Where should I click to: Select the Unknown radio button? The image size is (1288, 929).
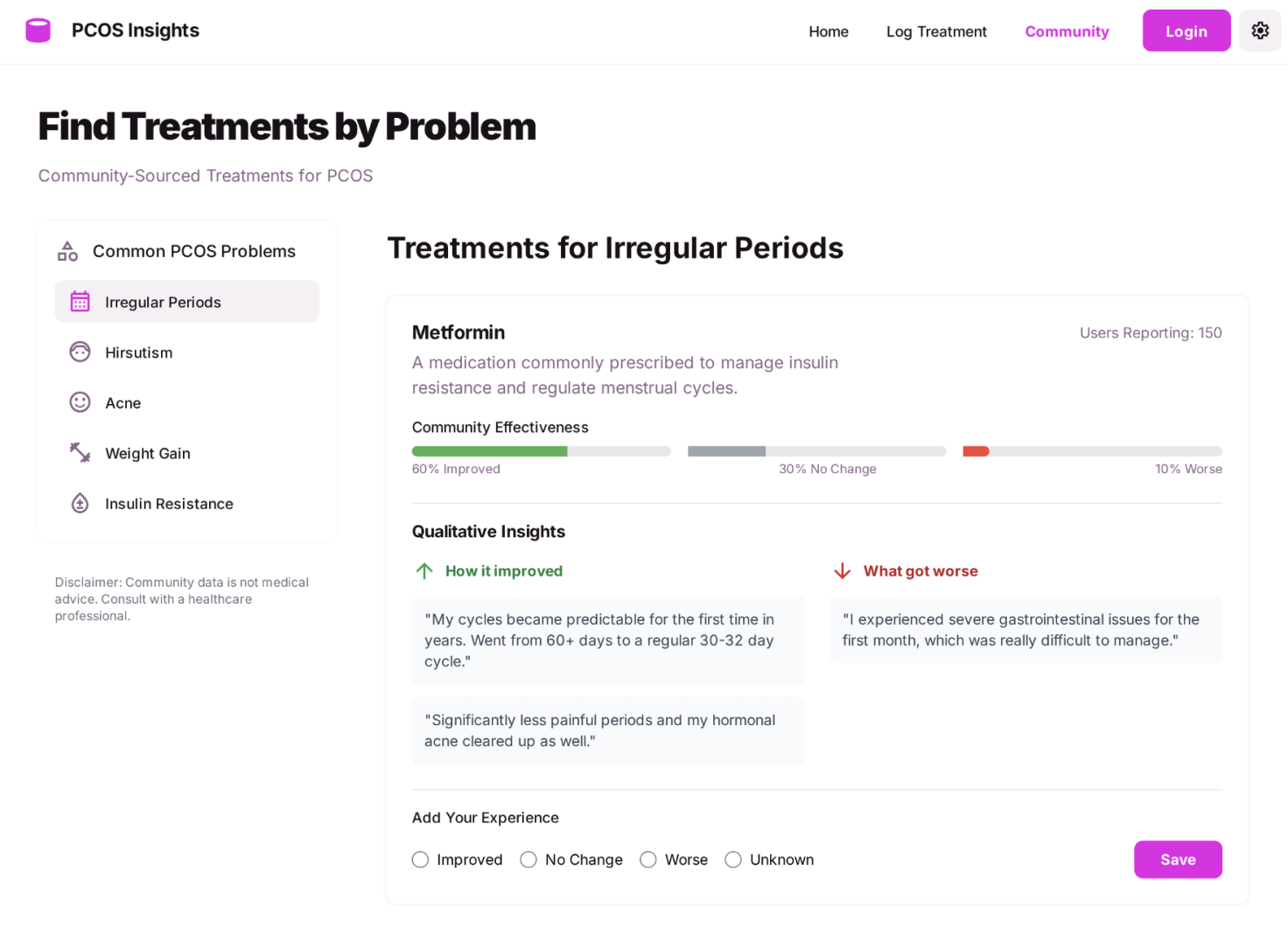(733, 860)
